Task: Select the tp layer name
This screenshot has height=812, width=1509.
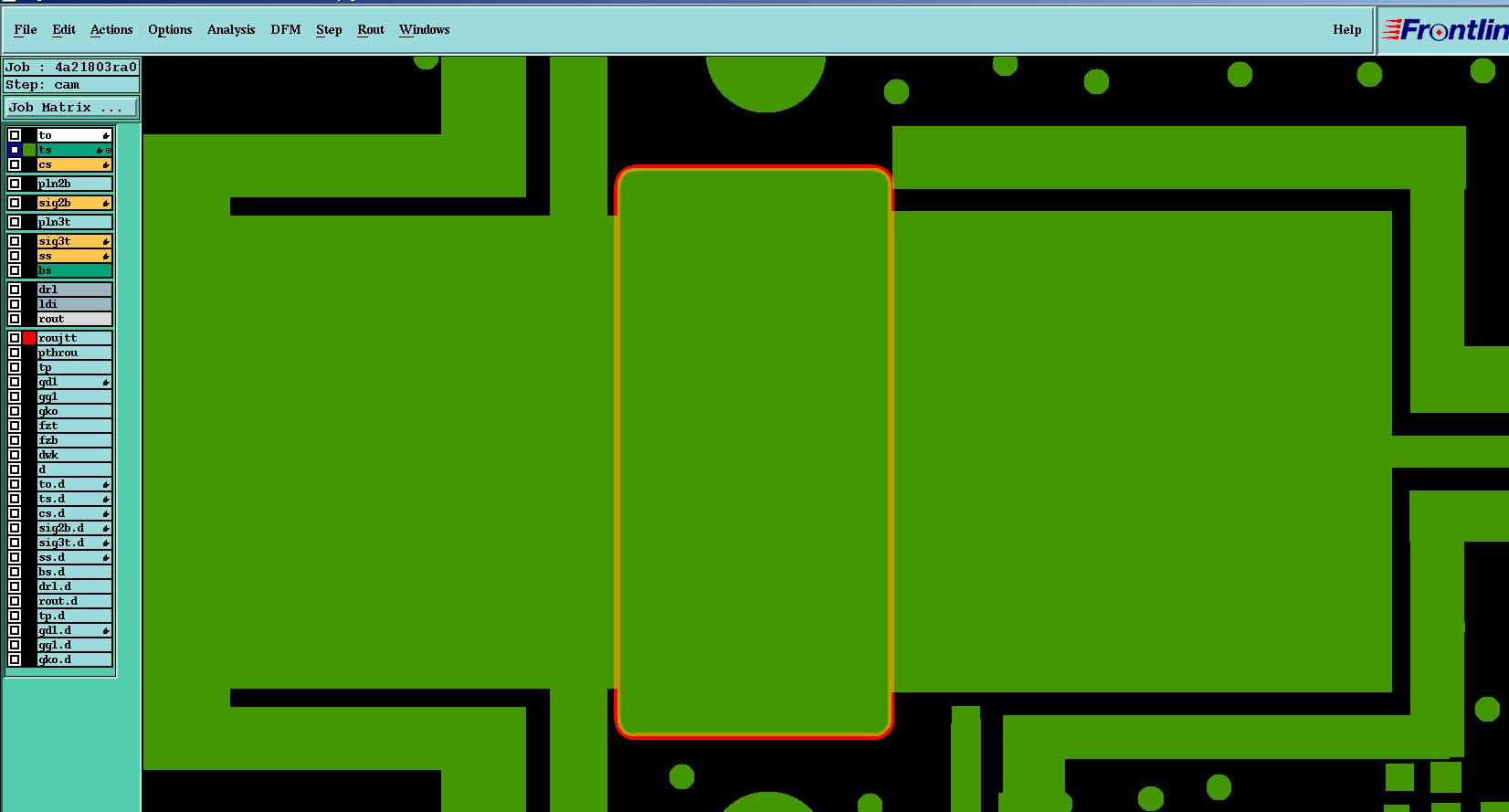Action: 75,367
